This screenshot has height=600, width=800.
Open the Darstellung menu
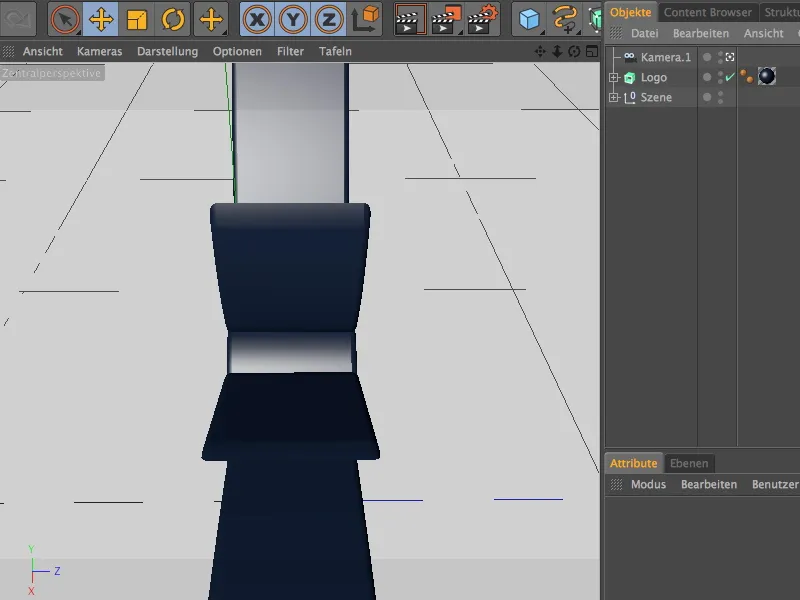click(167, 52)
